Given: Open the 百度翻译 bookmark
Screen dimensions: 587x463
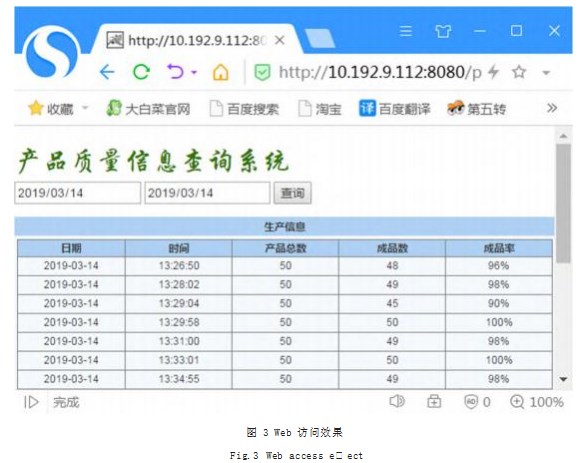Looking at the screenshot, I should coord(395,109).
